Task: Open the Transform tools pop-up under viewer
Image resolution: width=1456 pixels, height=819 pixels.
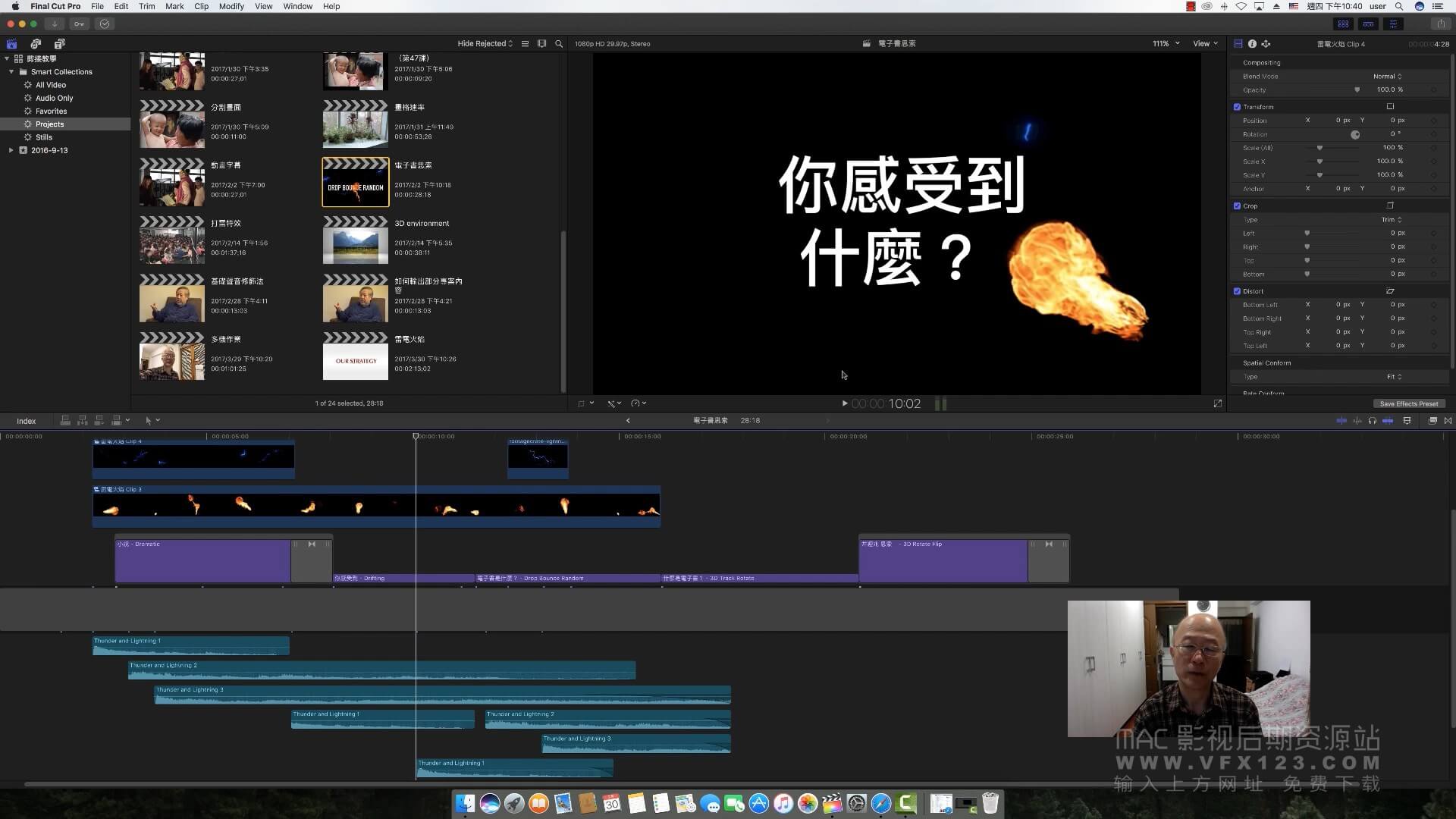Action: pyautogui.click(x=585, y=403)
